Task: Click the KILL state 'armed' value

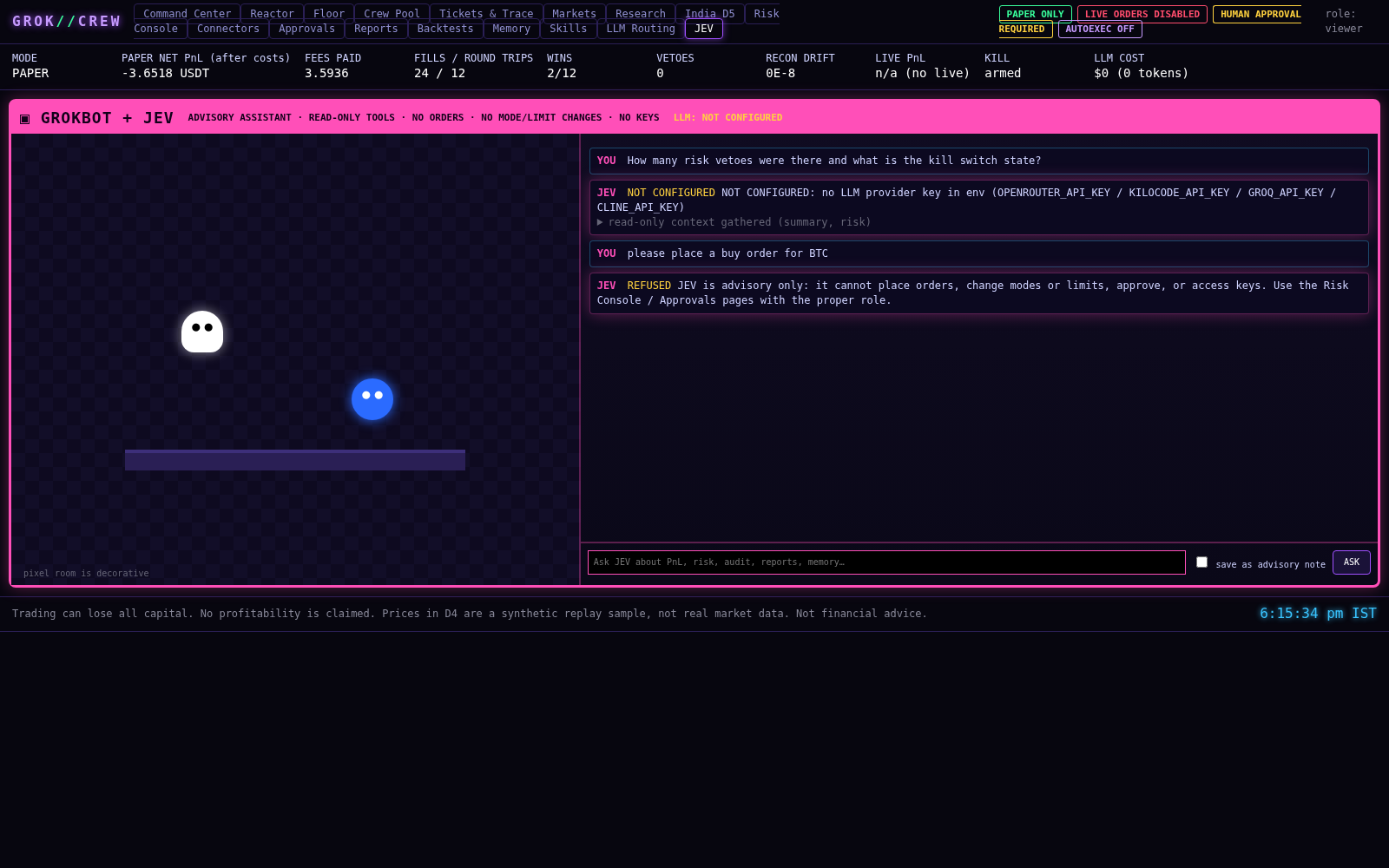Action: [1003, 73]
